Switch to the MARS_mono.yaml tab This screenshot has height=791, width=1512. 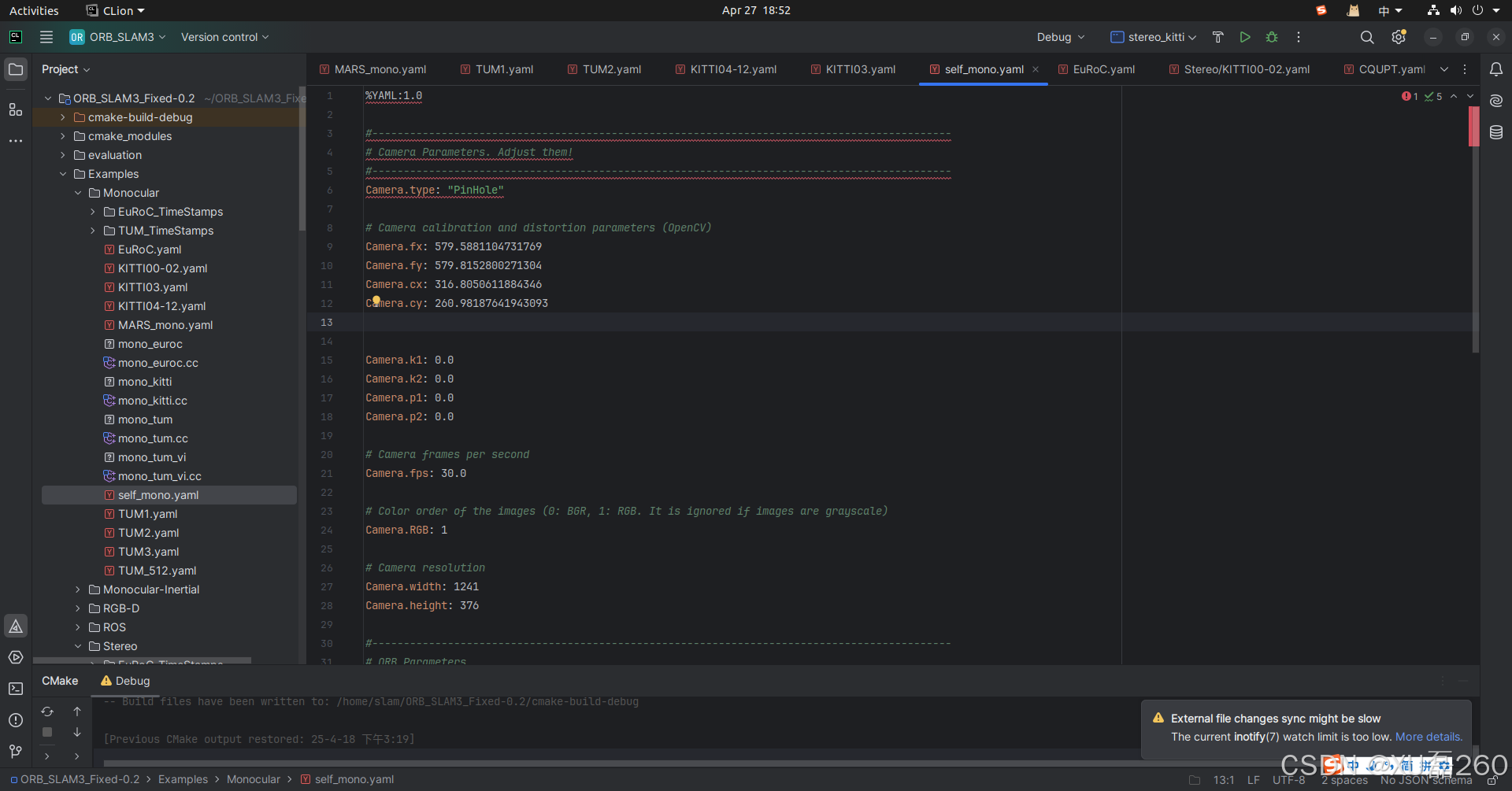pos(372,69)
